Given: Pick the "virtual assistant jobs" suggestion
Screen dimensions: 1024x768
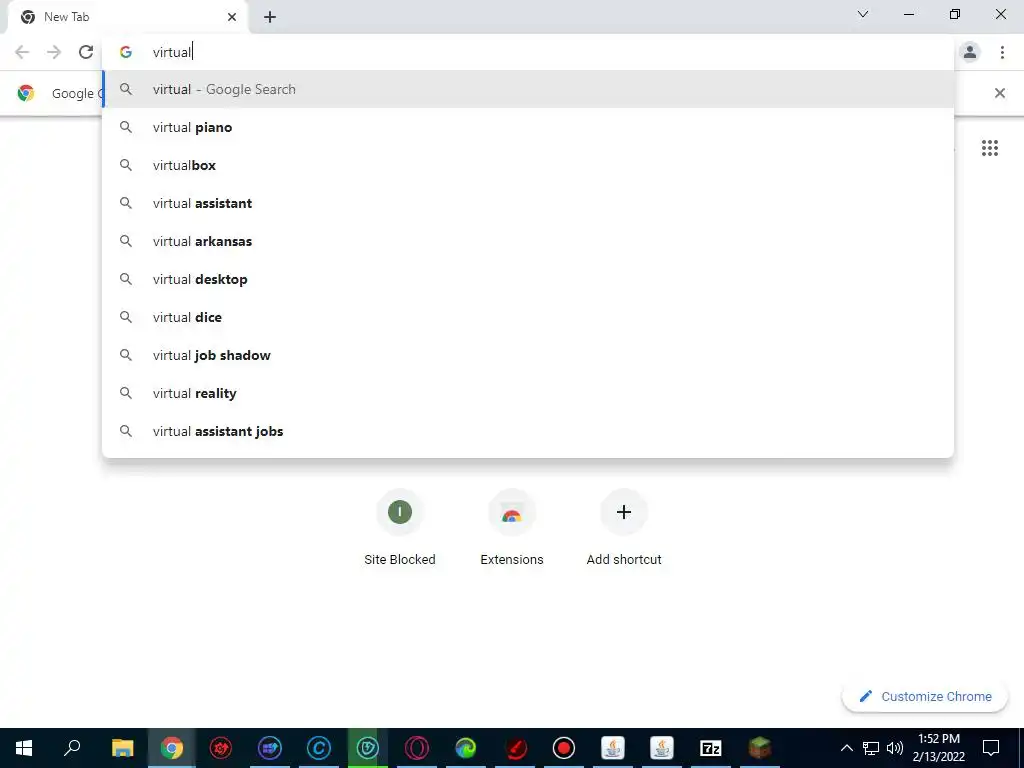Looking at the screenshot, I should point(528,431).
